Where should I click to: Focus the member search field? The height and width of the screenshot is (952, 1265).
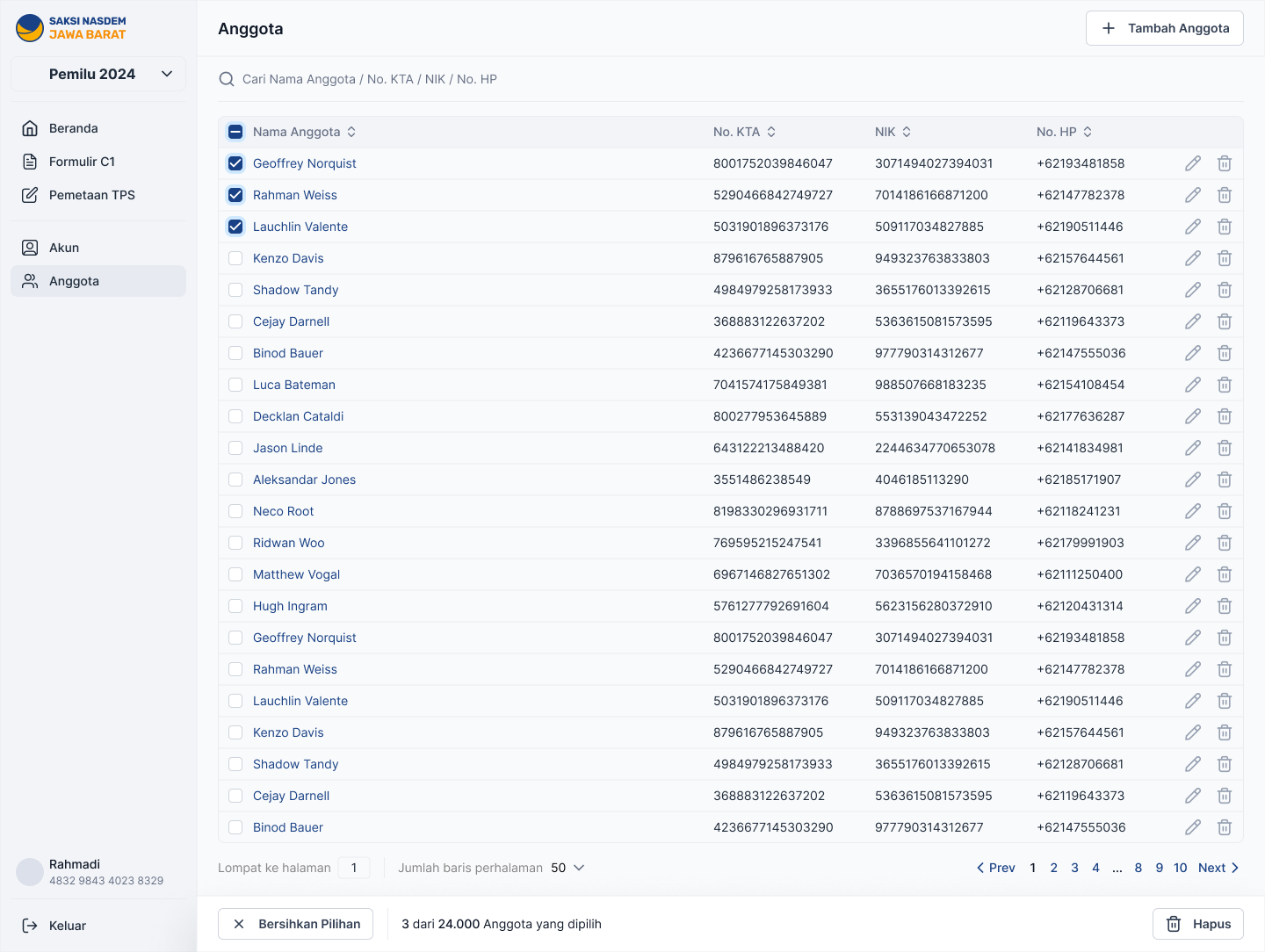point(731,79)
